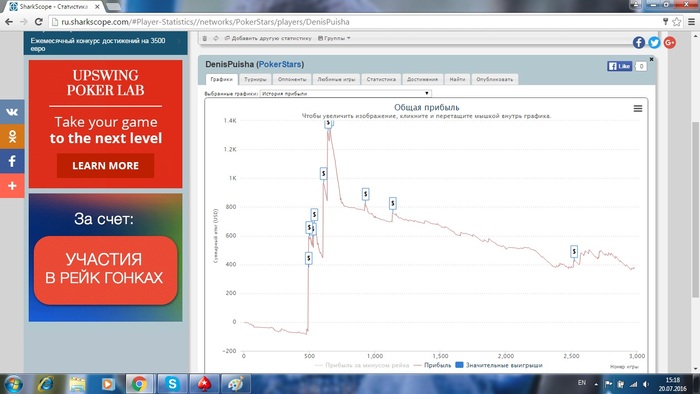
Task: Switch to 'Графики' tab
Action: (221, 79)
